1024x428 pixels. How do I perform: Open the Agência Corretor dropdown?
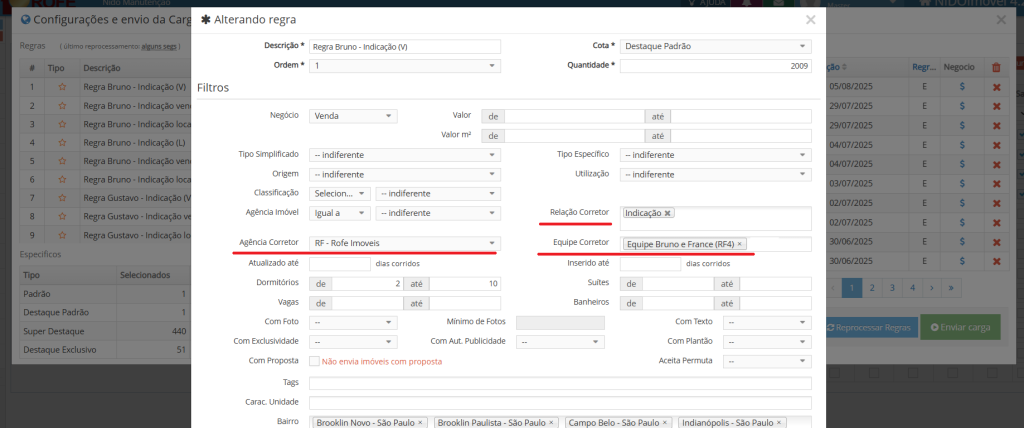click(404, 244)
